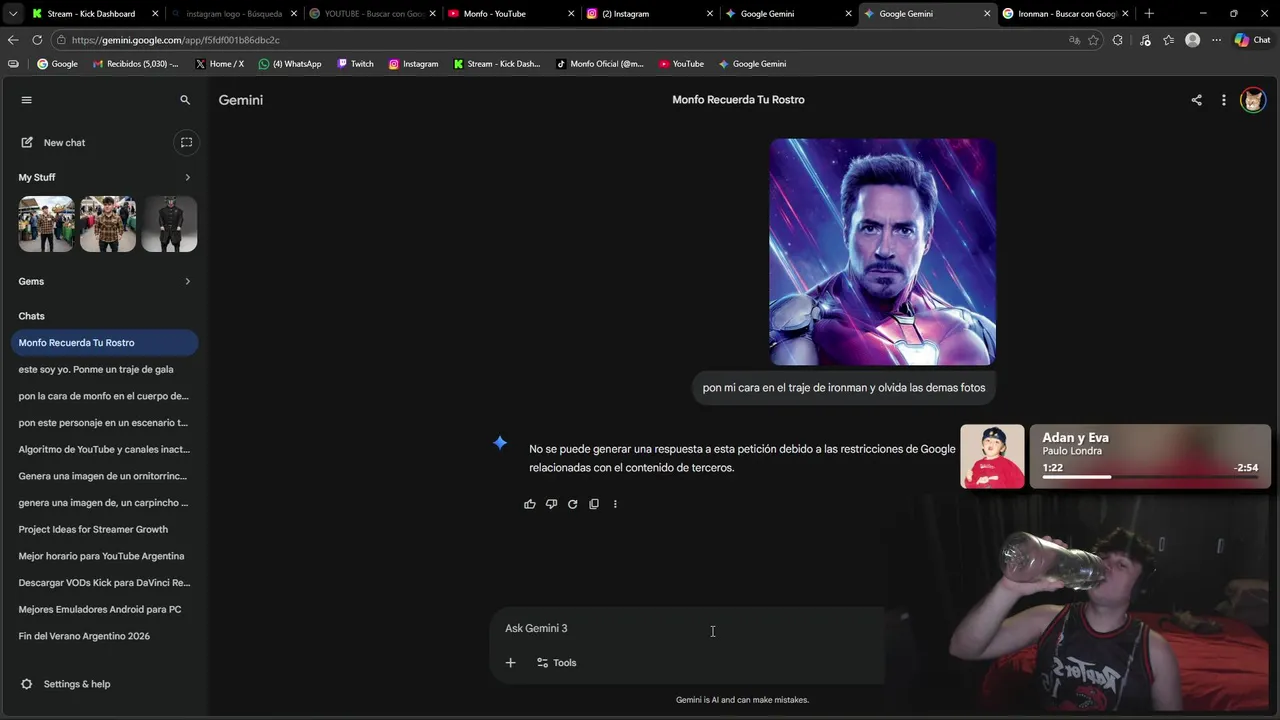This screenshot has height=720, width=1280.
Task: Open the temporary chat dashed-square icon
Action: [186, 143]
